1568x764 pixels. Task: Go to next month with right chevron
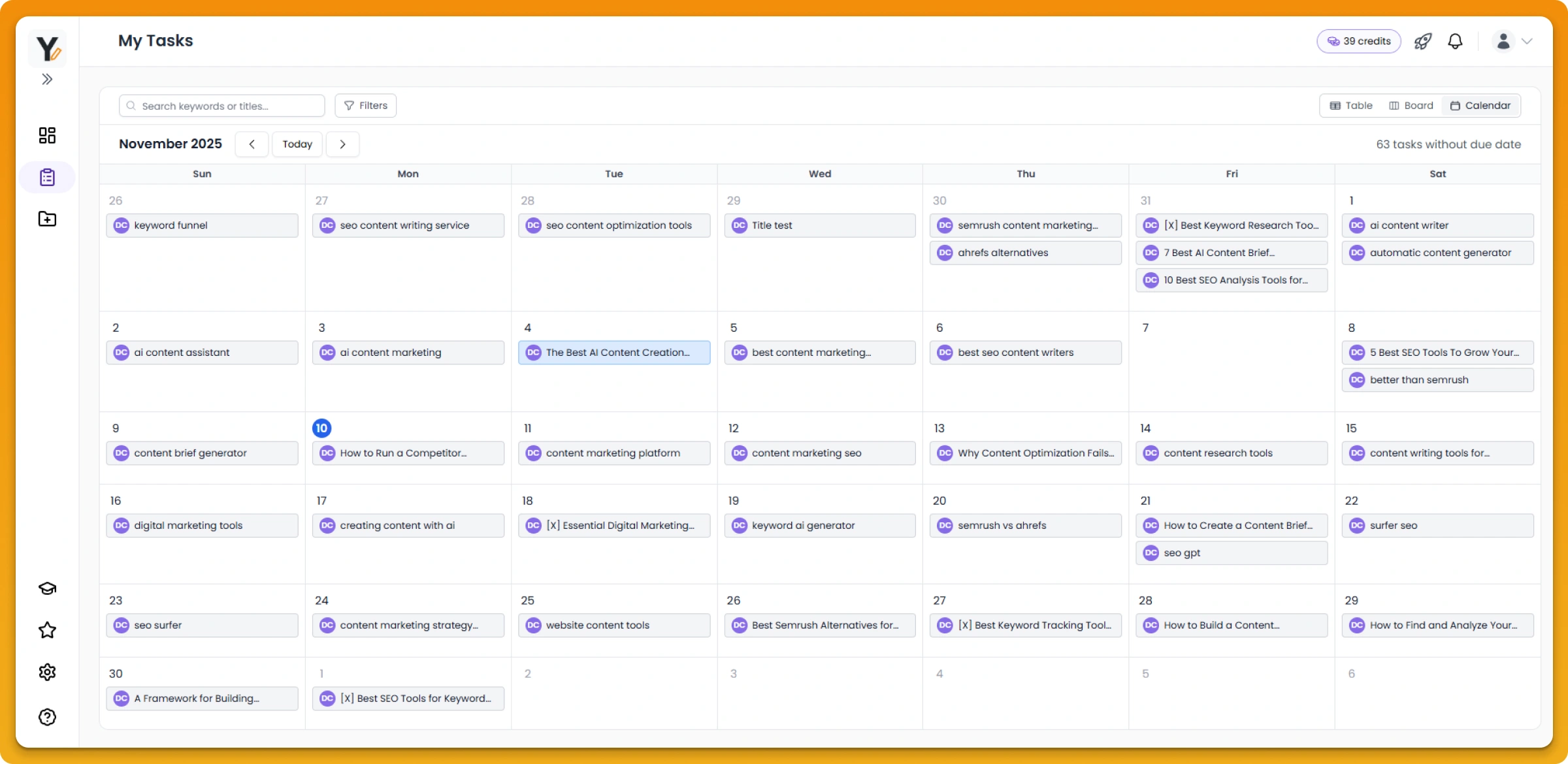coord(342,144)
